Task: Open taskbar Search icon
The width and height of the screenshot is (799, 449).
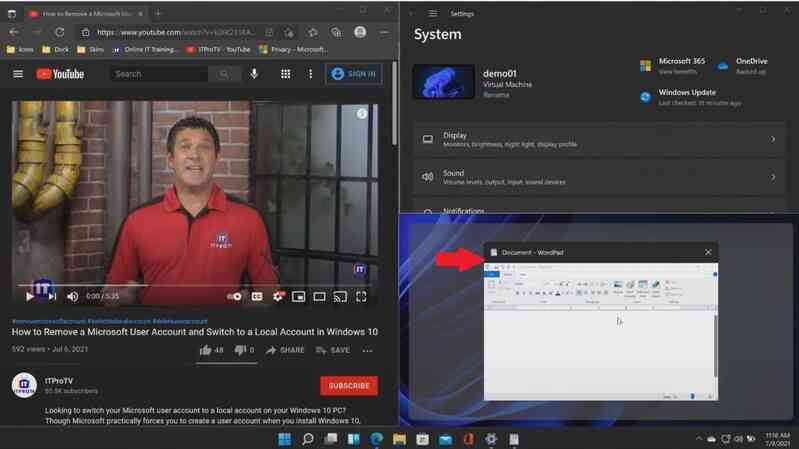Action: point(307,439)
